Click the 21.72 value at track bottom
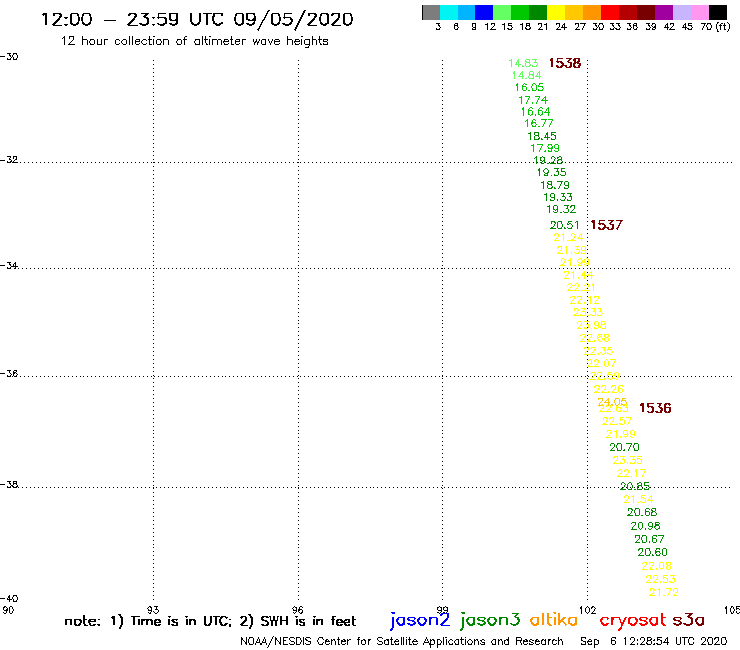 tap(664, 592)
